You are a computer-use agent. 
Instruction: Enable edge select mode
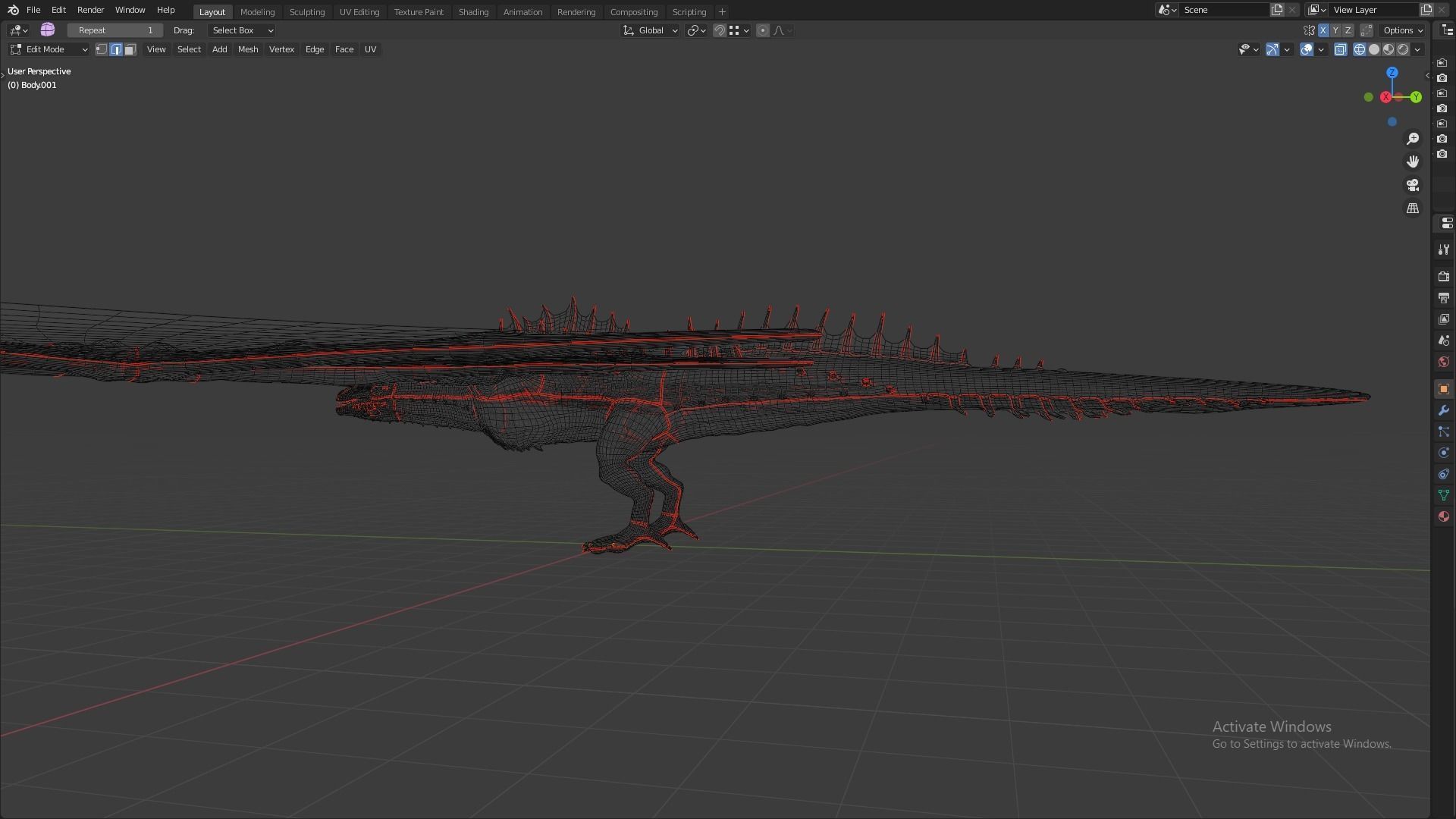pos(116,49)
